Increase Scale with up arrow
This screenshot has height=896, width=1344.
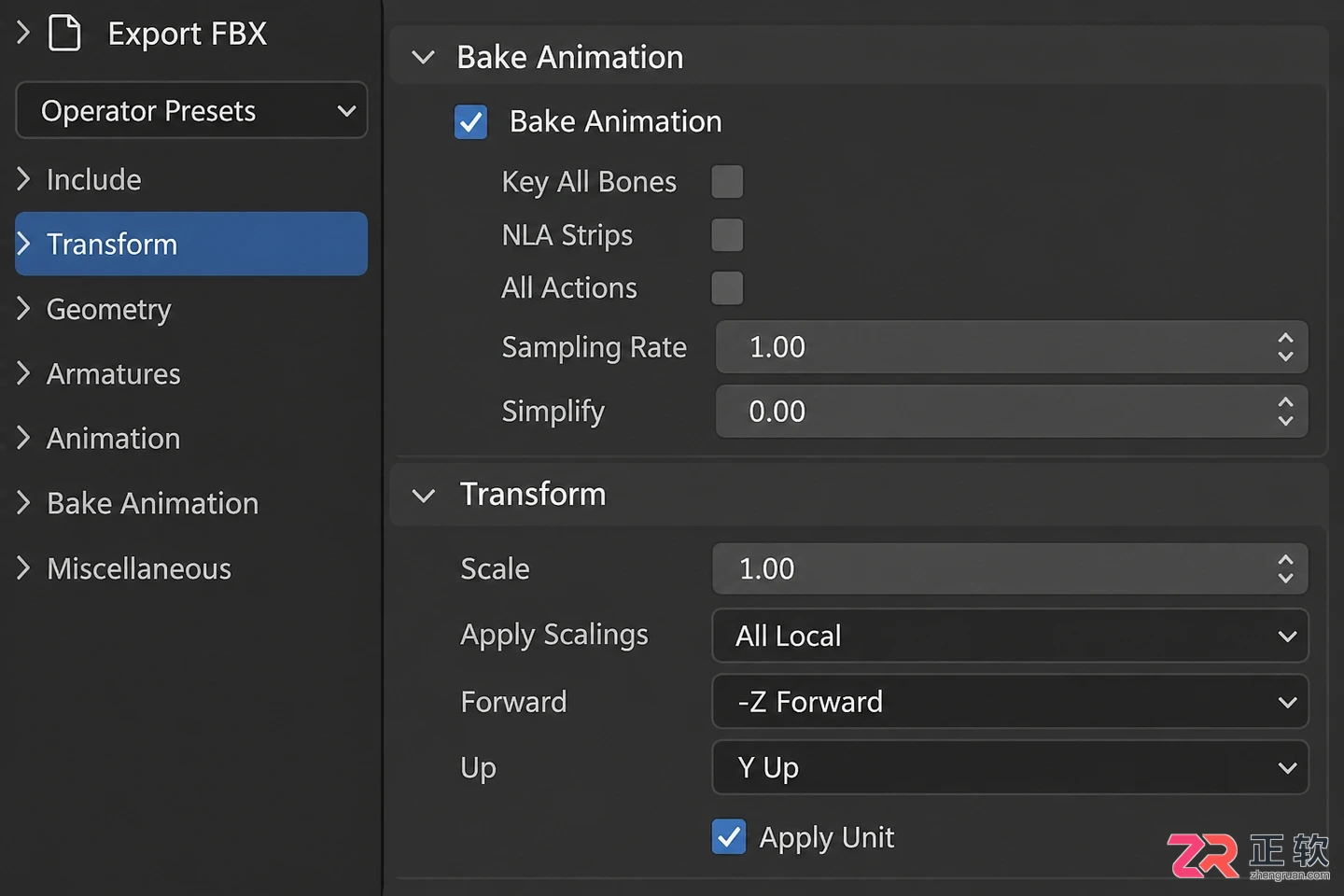point(1285,559)
